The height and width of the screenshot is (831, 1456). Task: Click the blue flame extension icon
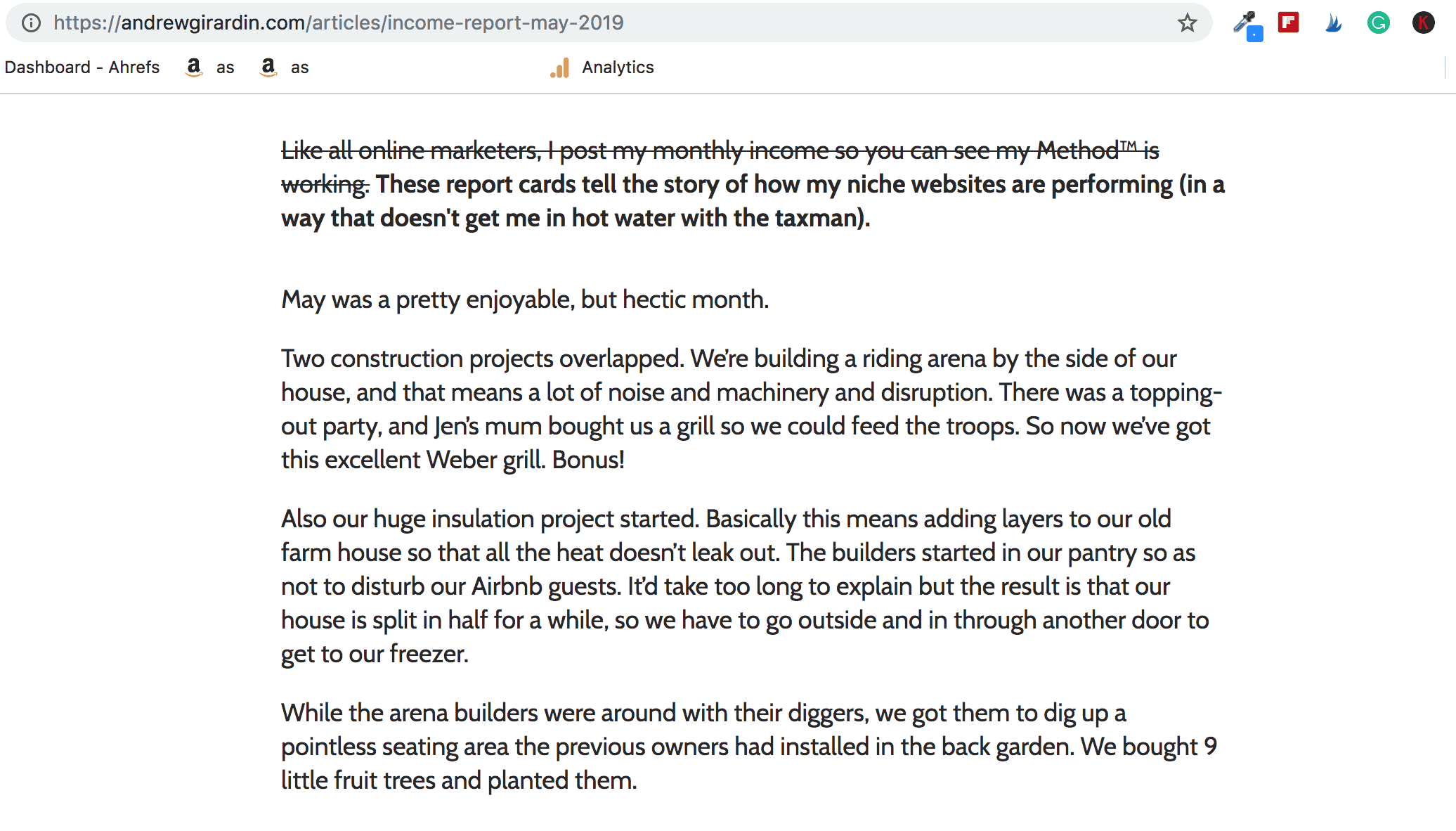tap(1333, 22)
